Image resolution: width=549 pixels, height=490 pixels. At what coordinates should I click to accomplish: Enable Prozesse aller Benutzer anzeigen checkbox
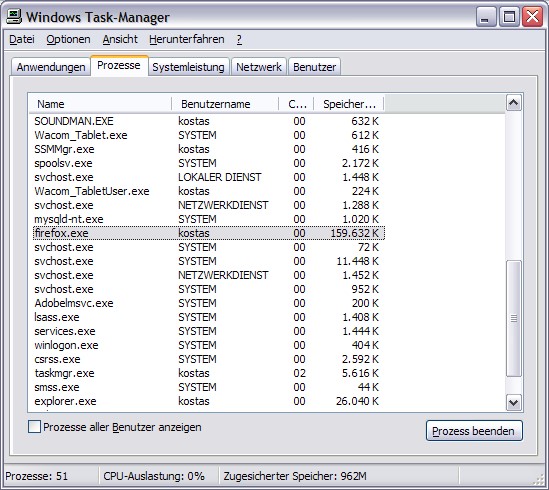coord(34,427)
